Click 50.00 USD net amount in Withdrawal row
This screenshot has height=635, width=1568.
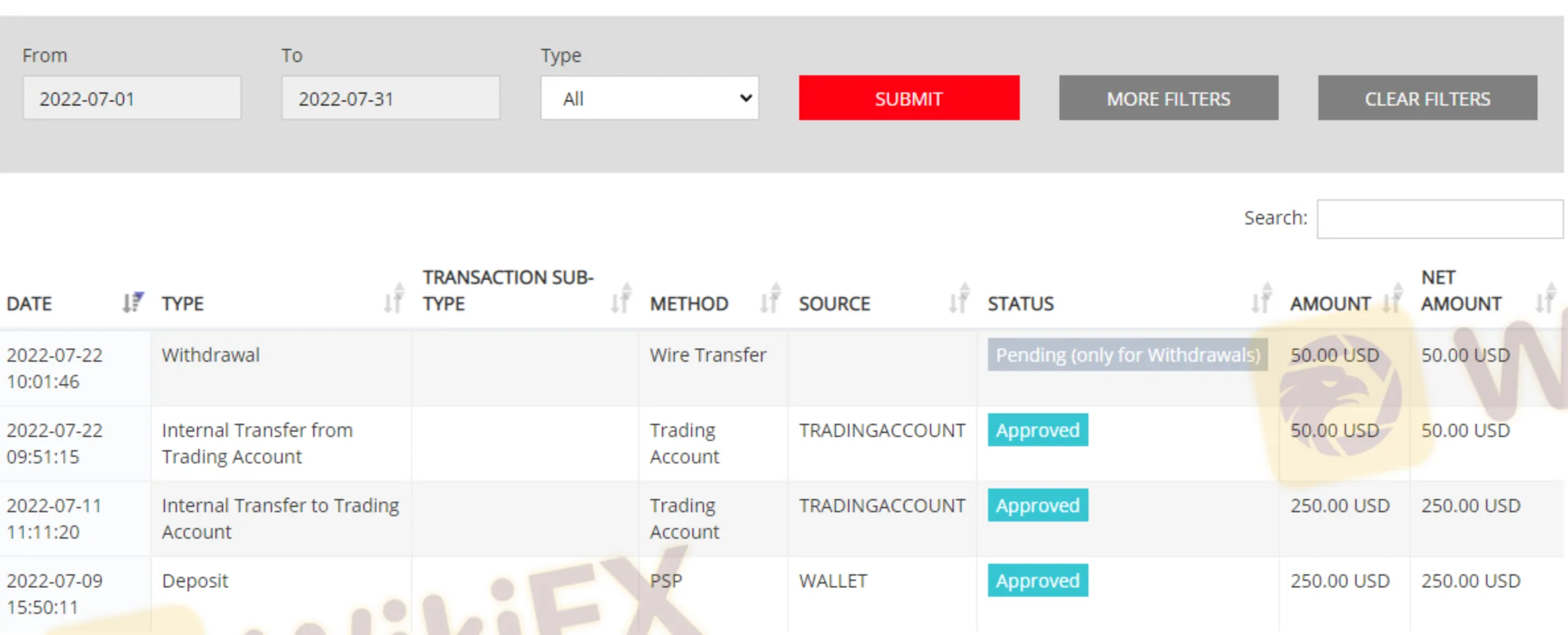click(1466, 354)
